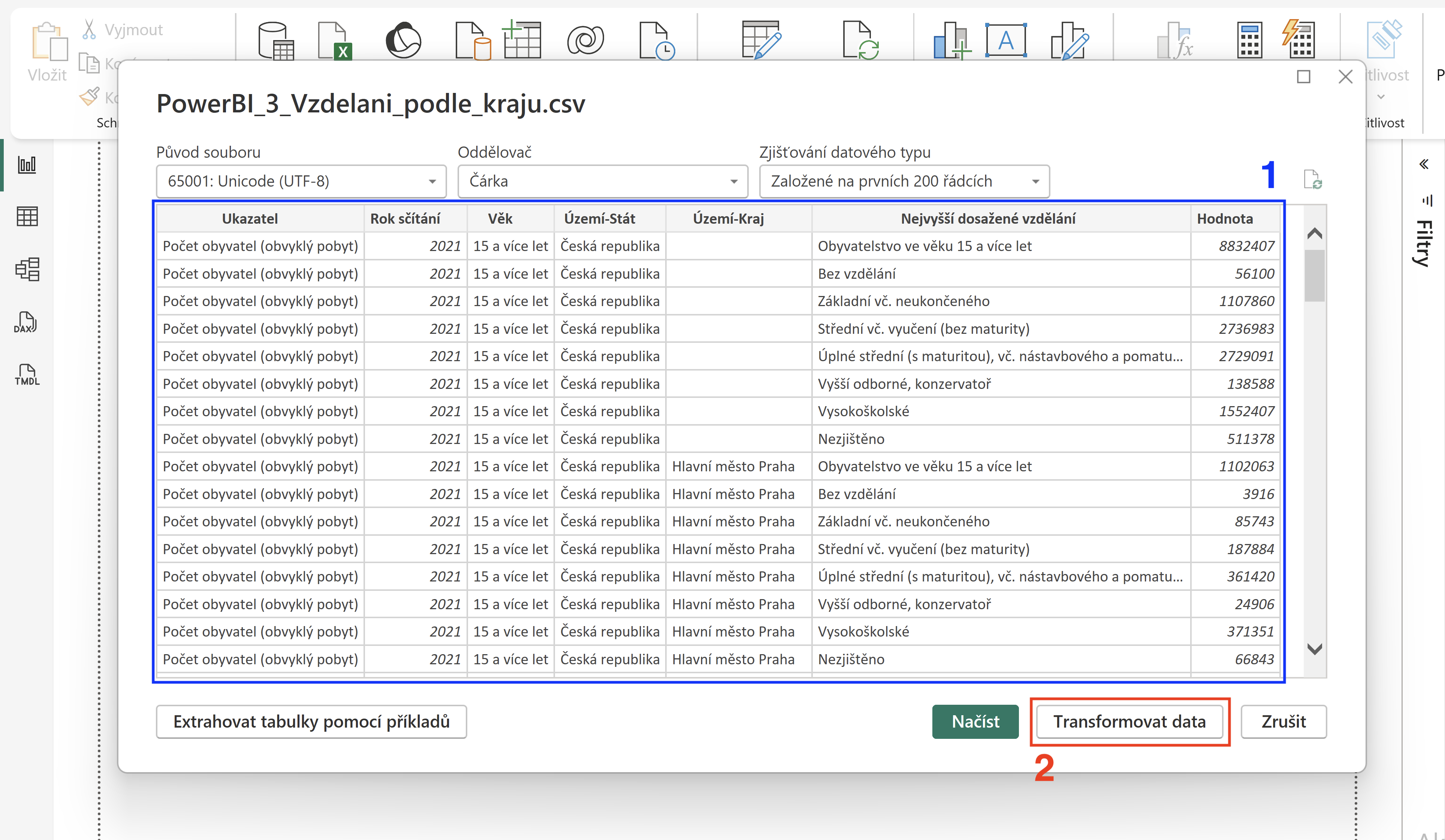
Task: Click the Recent sources clock icon
Action: click(657, 40)
